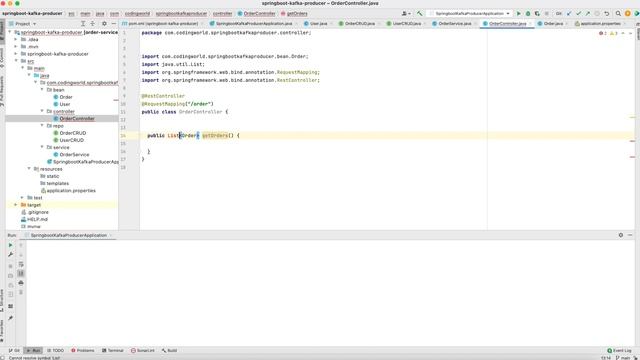Open the Terminal tool window tab

[113, 351]
